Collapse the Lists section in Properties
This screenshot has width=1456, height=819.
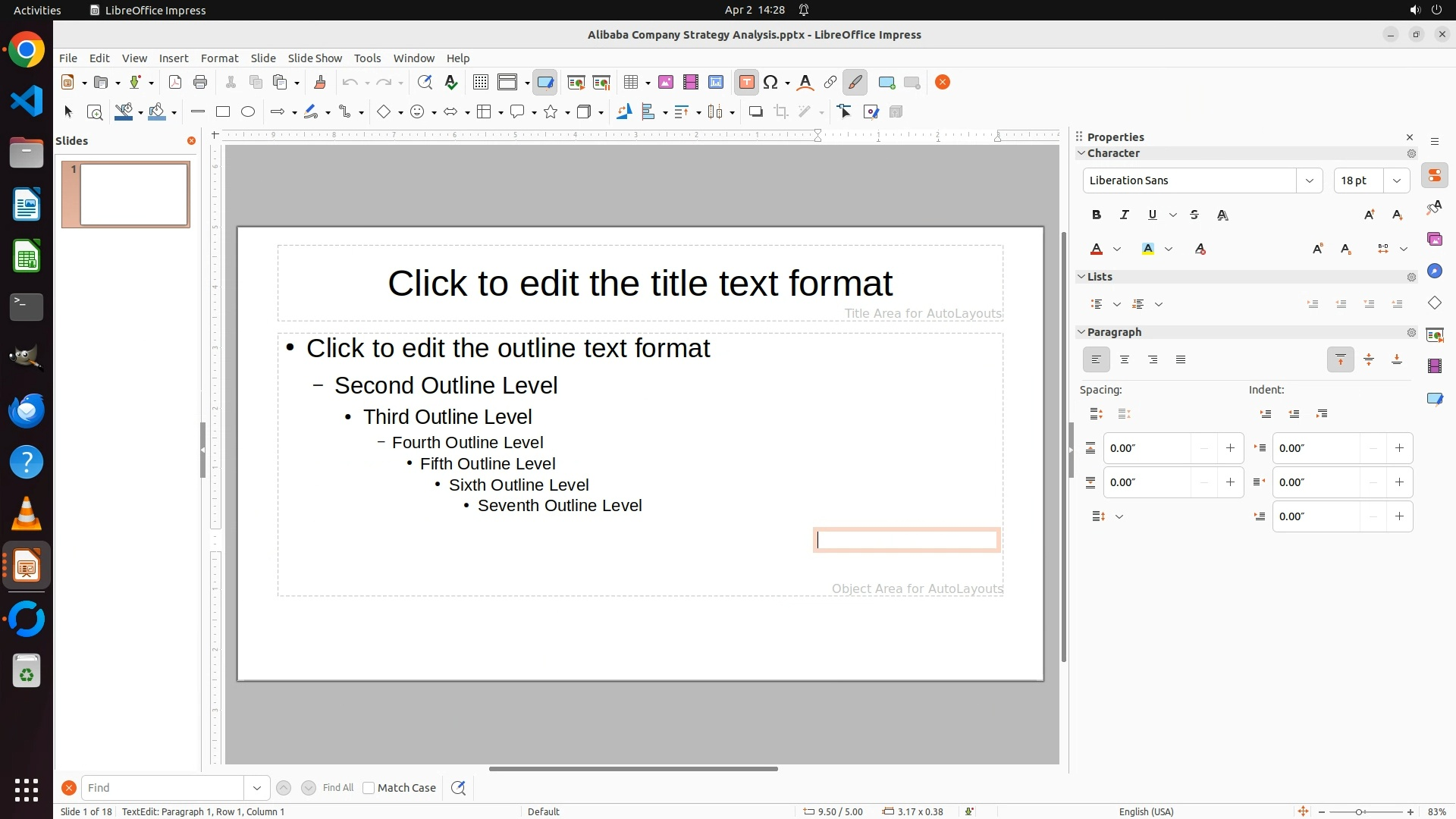[x=1081, y=277]
